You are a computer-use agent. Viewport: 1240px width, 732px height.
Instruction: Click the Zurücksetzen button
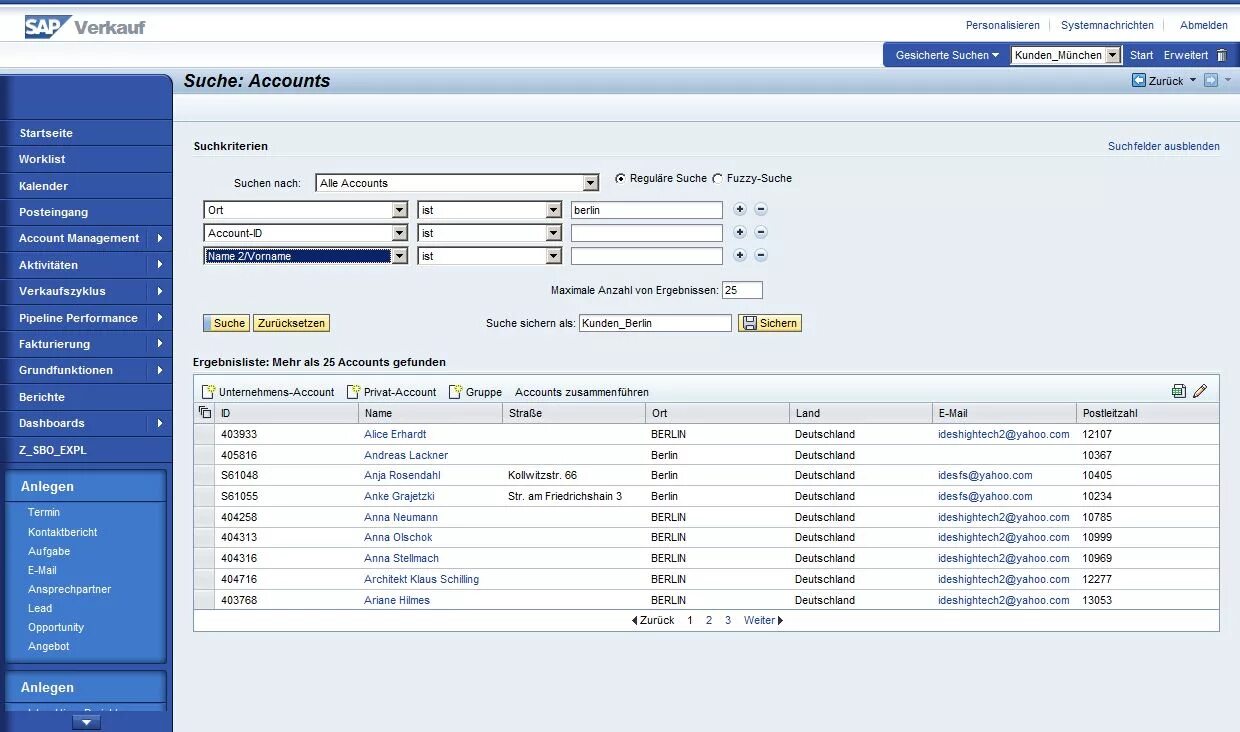coord(291,323)
